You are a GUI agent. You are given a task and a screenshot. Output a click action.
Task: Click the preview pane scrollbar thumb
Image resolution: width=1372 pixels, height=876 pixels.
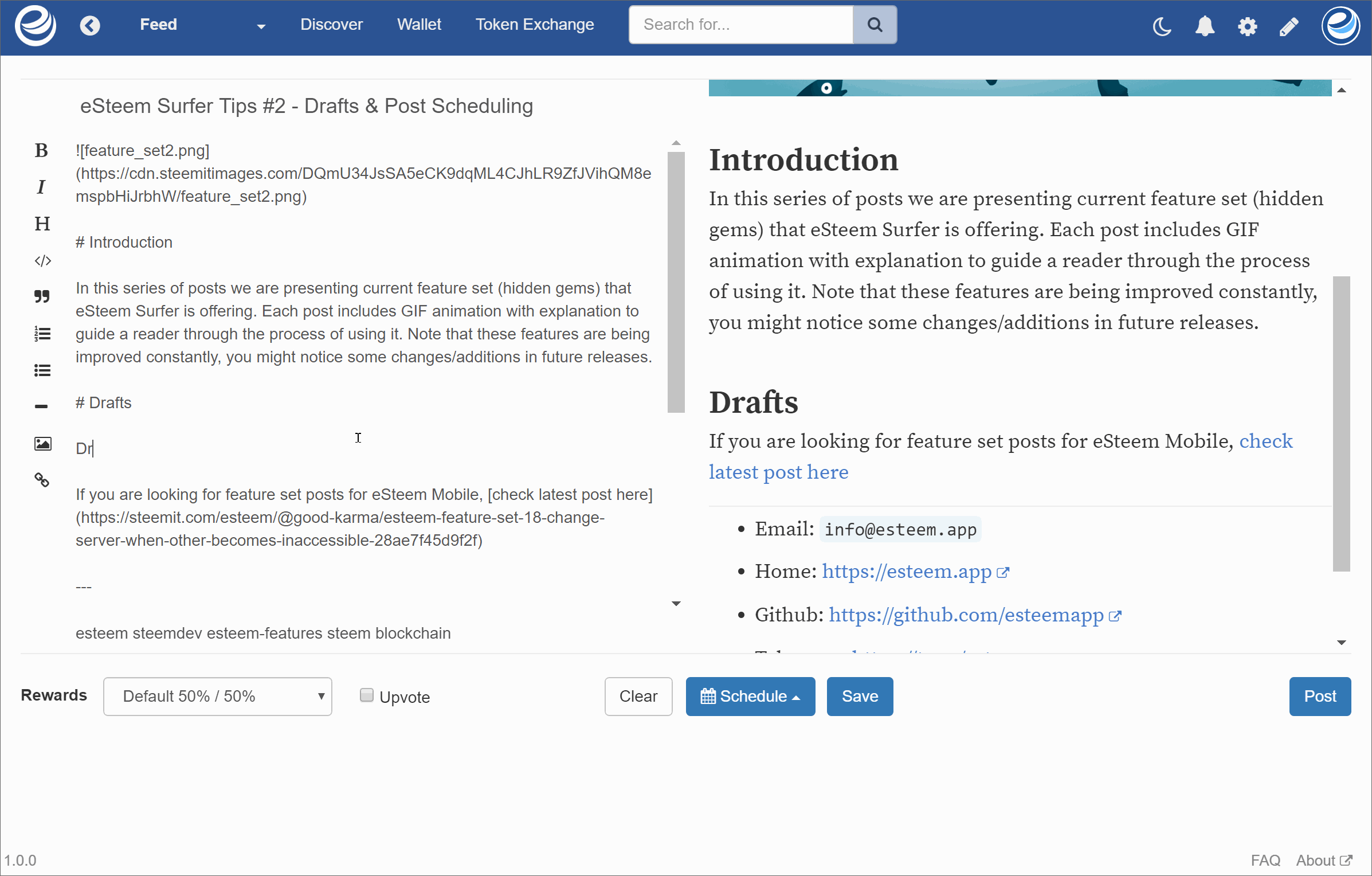1341,424
